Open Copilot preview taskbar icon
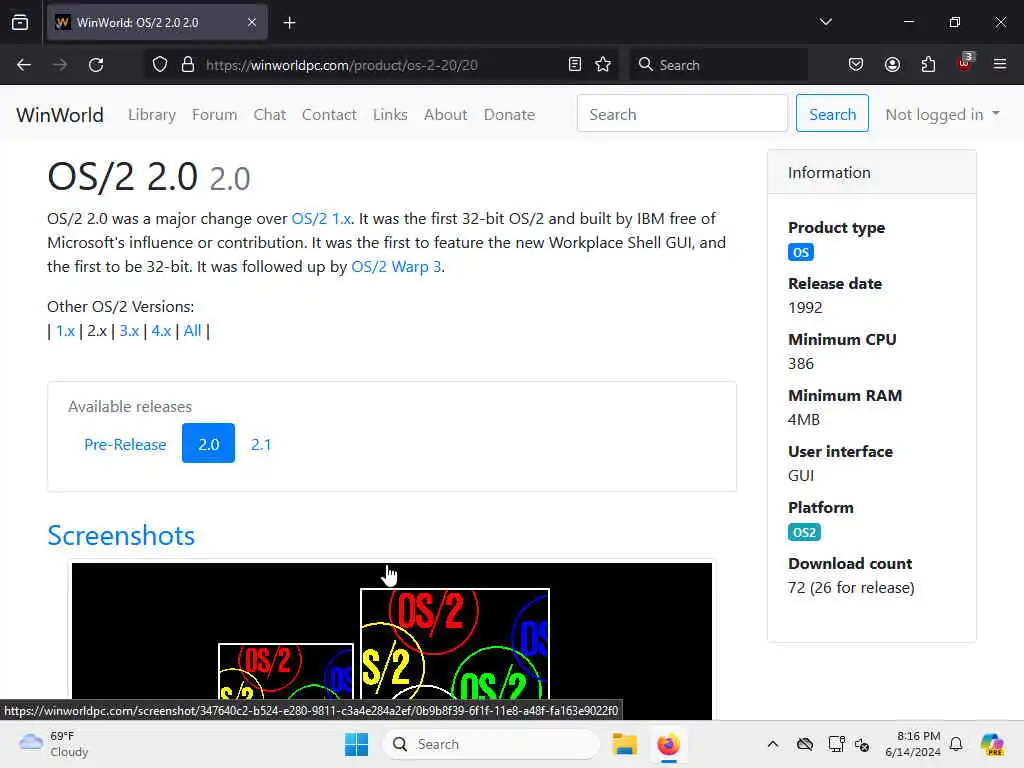This screenshot has width=1024, height=768. tap(992, 744)
